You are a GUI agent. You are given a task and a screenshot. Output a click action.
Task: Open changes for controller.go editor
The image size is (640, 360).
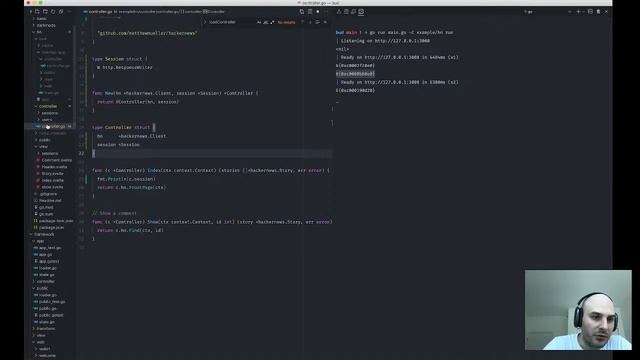302,12
